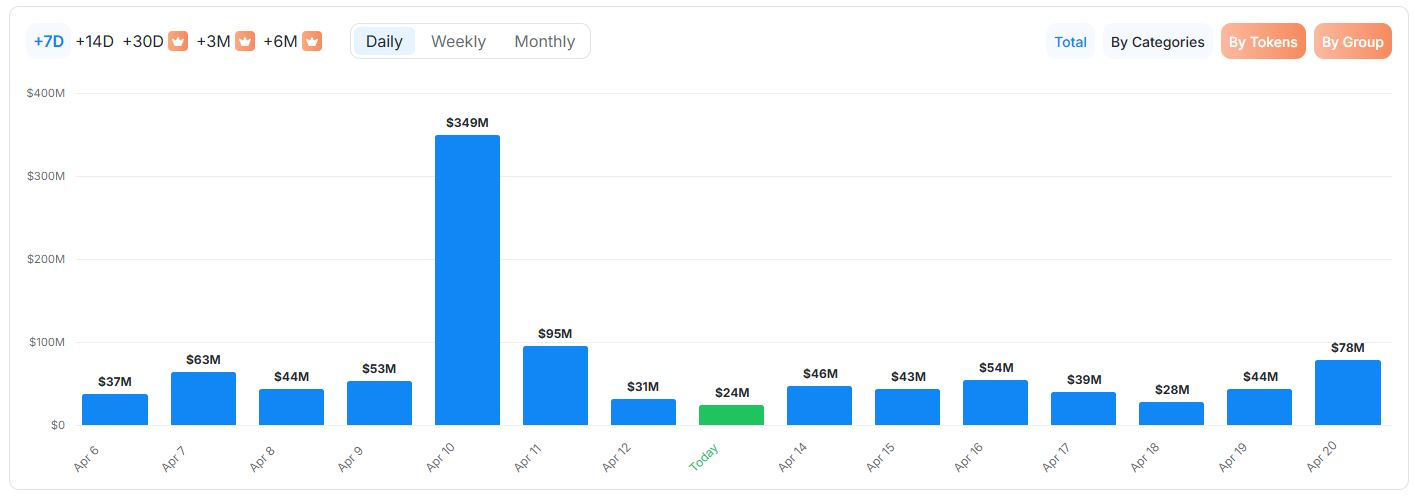Select the green Today bar

click(x=731, y=415)
